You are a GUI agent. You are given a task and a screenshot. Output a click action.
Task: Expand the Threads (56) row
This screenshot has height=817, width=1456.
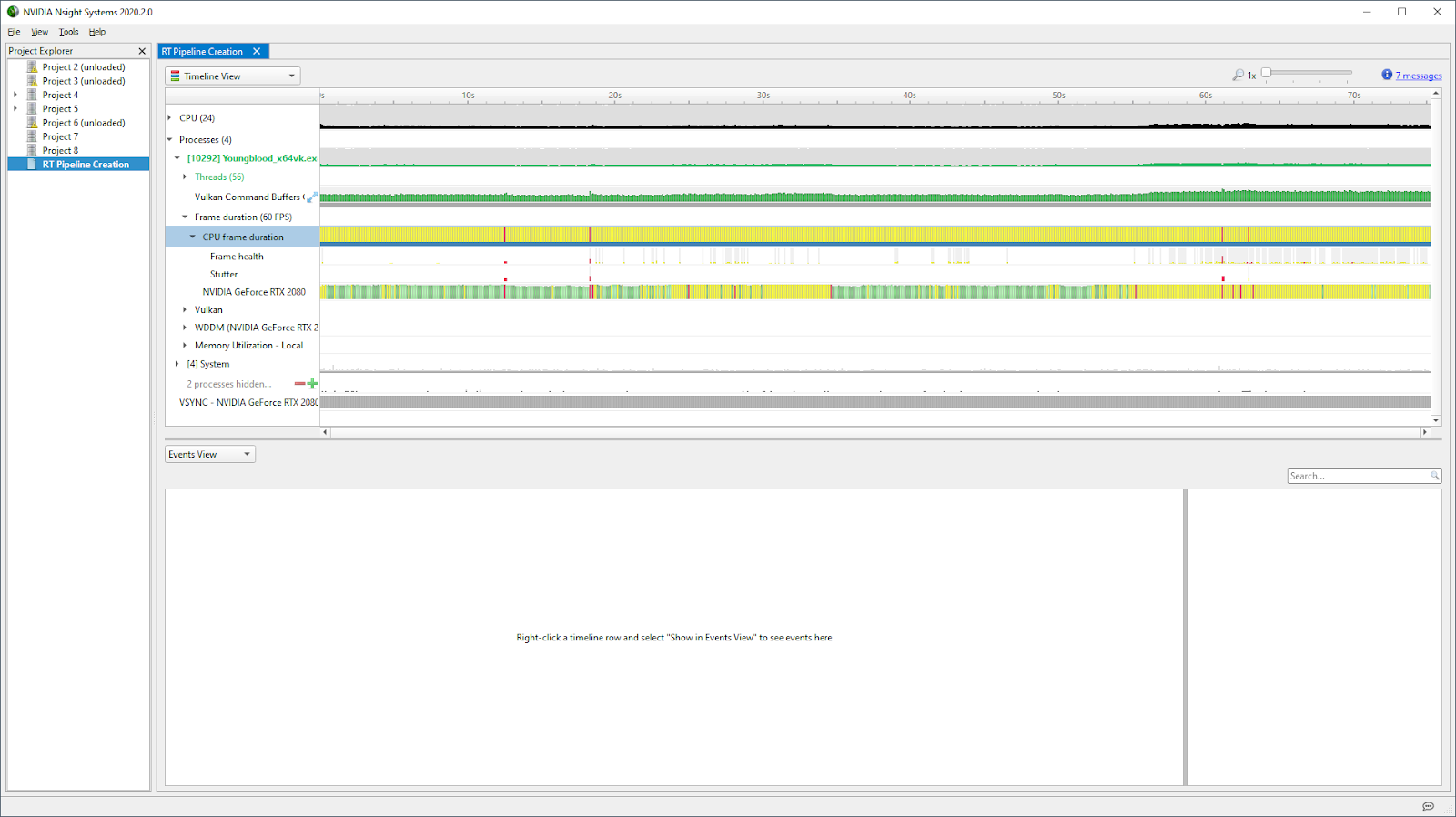tap(185, 177)
